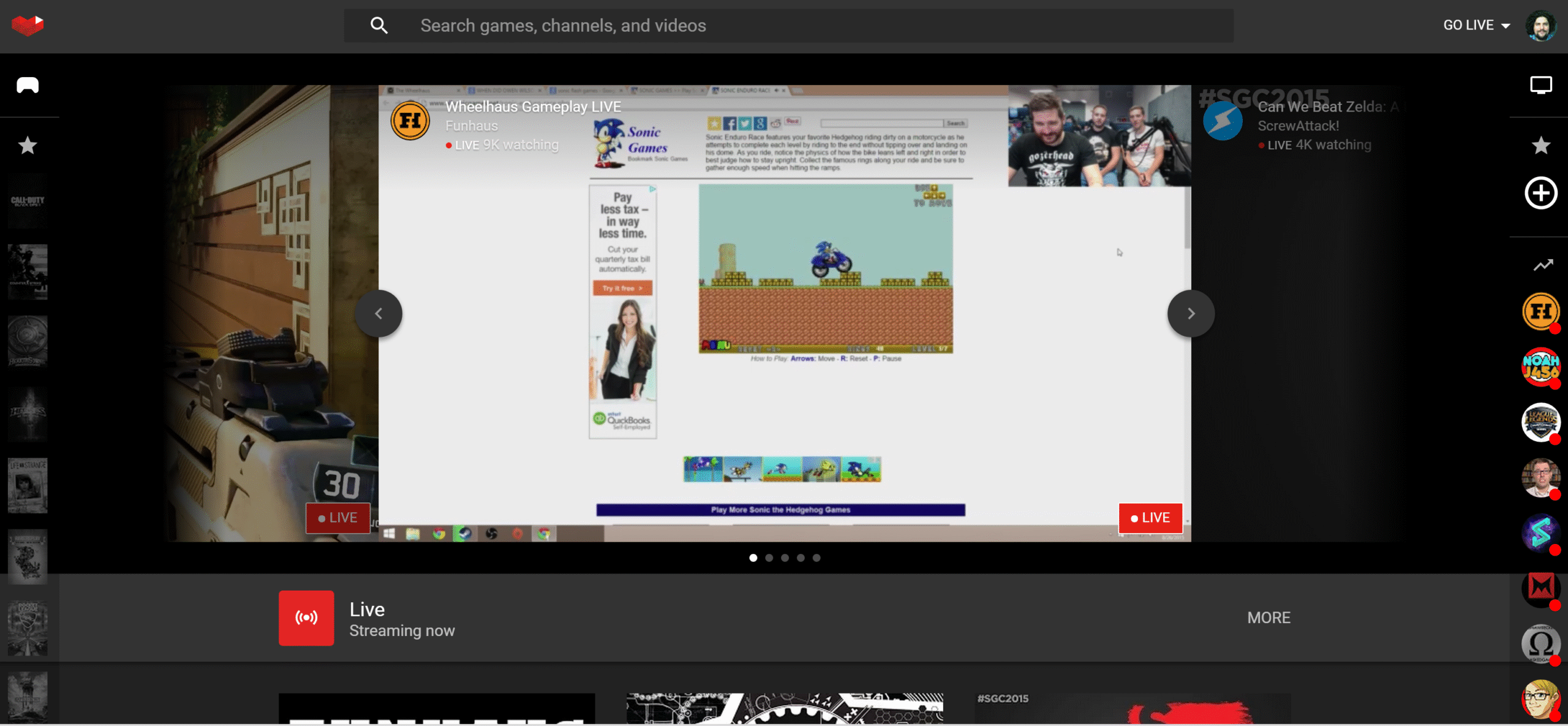This screenshot has height=726, width=1568.
Task: Open the channels monitor icon
Action: [x=1541, y=85]
